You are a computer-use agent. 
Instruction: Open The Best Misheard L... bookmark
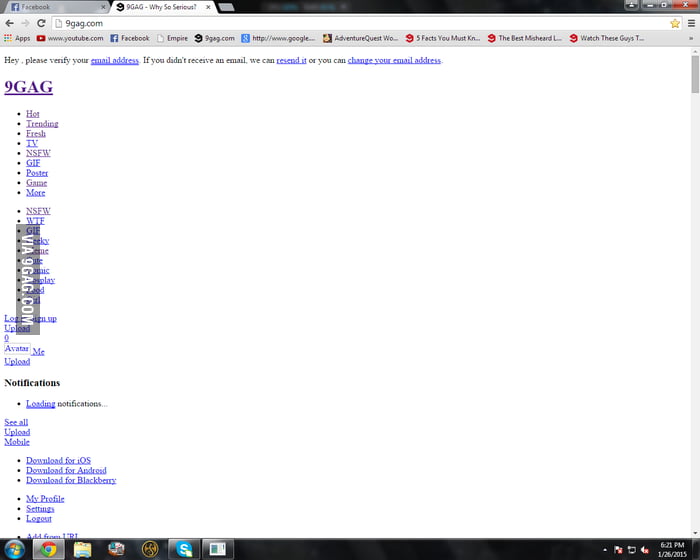525,38
